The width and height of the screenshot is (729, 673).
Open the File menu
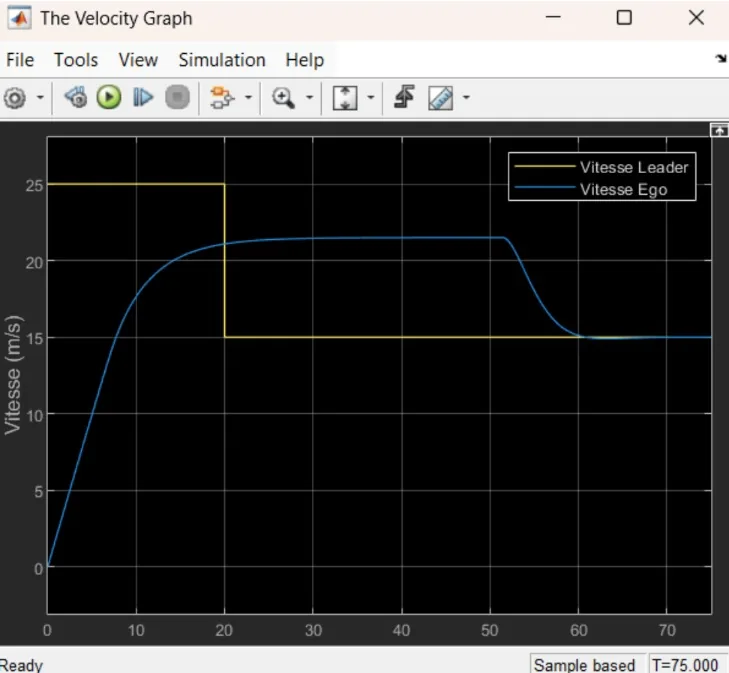tap(20, 60)
